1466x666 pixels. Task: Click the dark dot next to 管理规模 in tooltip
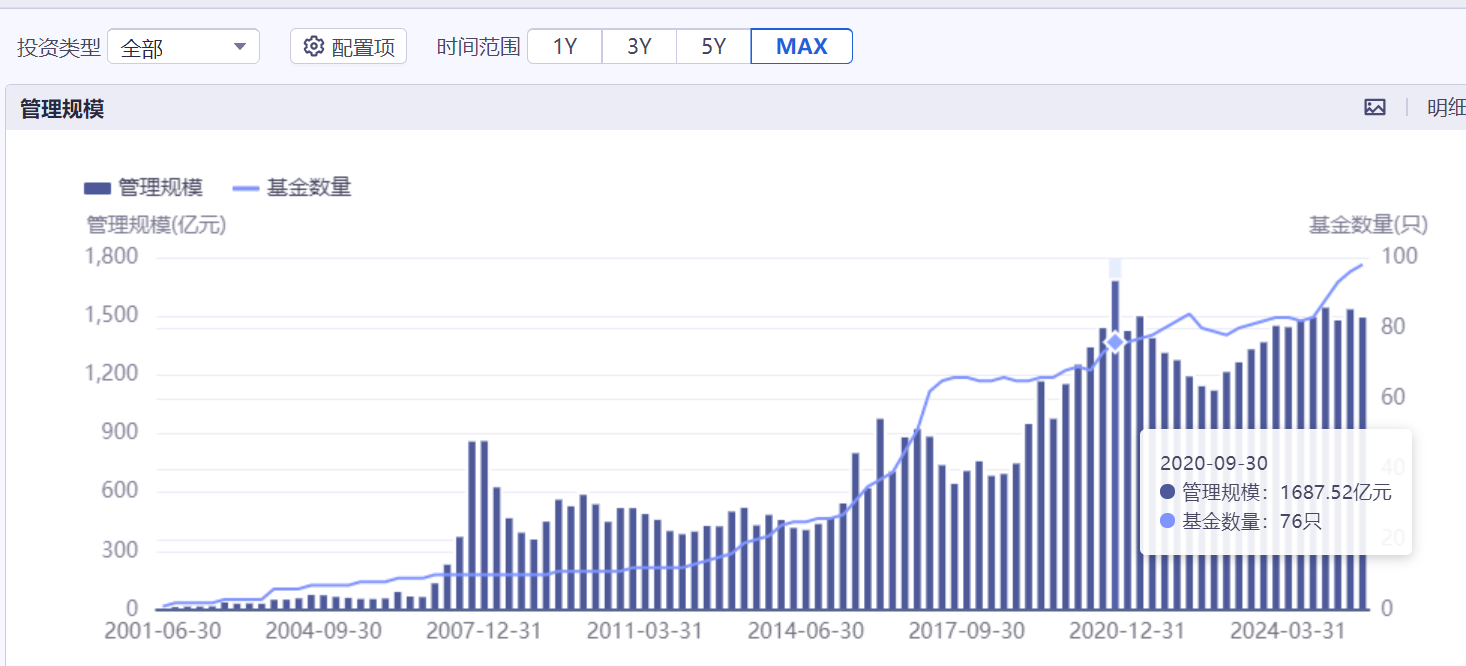pyautogui.click(x=1168, y=492)
